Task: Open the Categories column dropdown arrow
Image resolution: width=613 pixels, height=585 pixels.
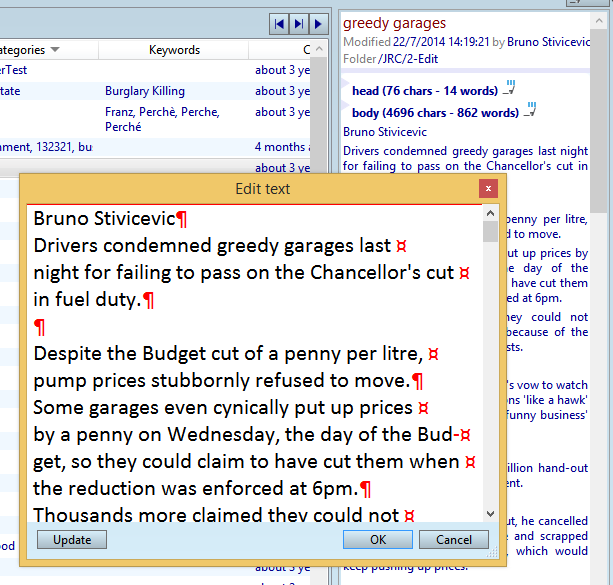Action: [x=55, y=50]
